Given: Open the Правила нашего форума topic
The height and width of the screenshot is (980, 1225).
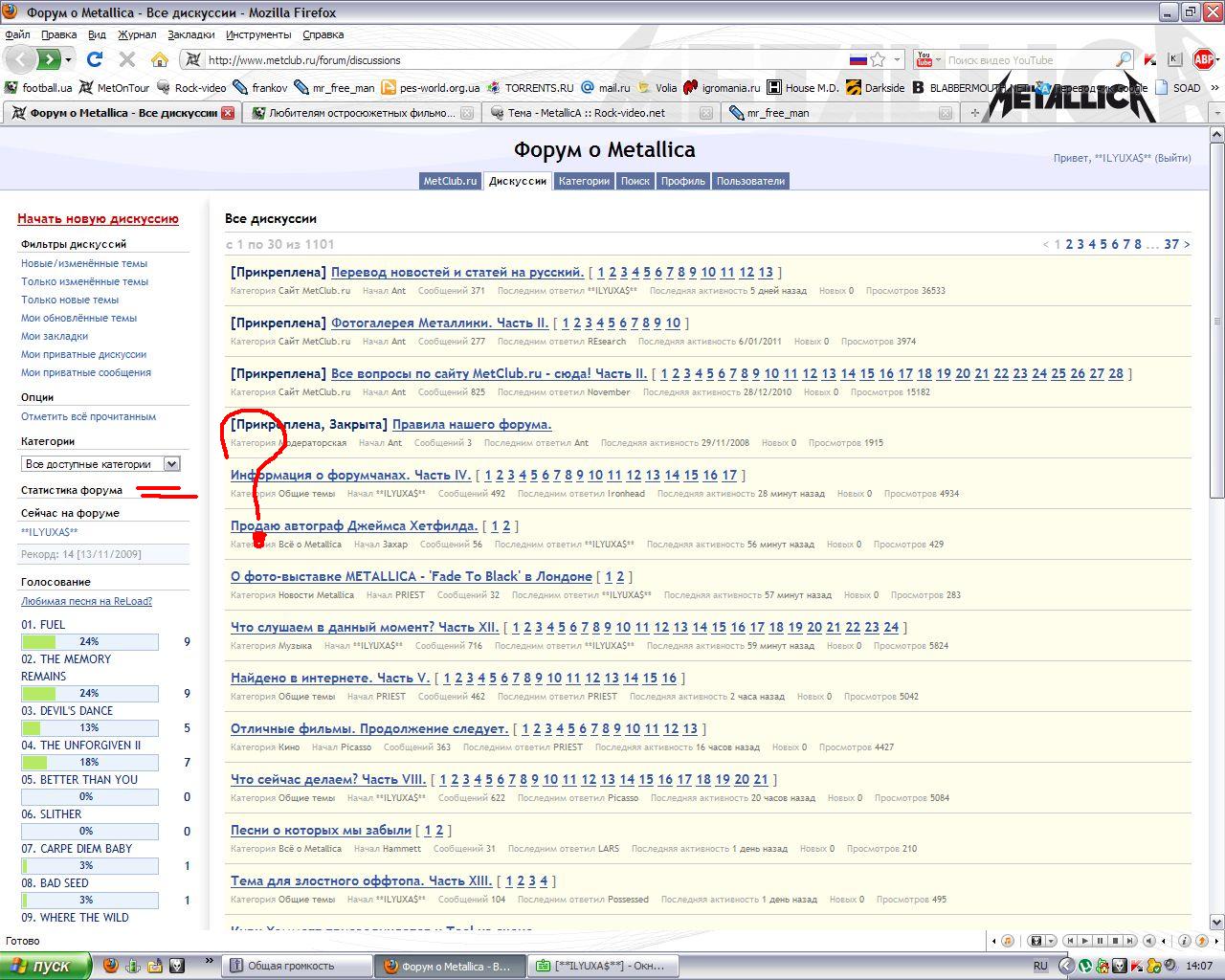Looking at the screenshot, I should click(x=472, y=425).
